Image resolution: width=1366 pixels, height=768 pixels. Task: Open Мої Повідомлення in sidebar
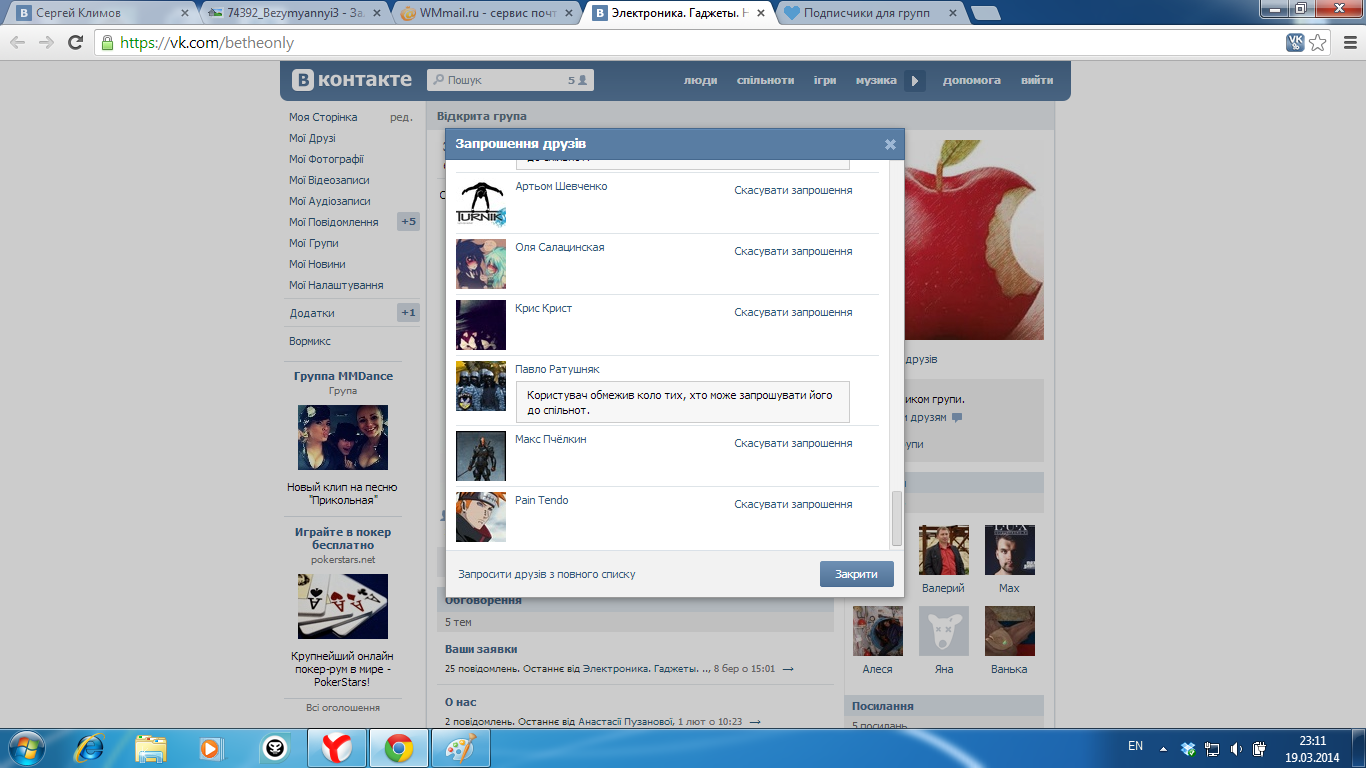(x=333, y=222)
